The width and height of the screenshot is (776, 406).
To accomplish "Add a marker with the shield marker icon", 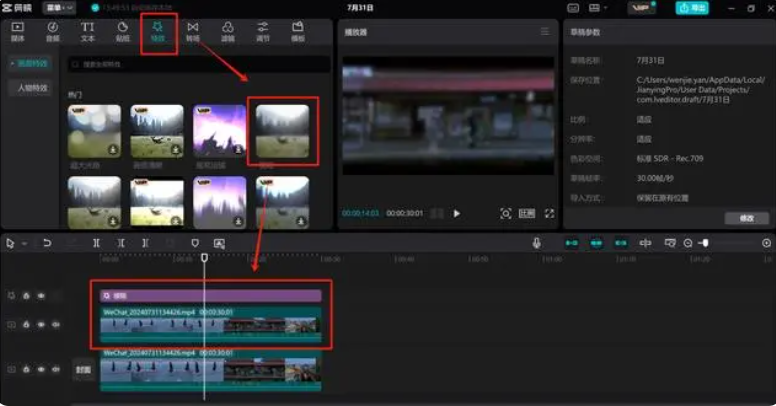I will click(x=194, y=243).
